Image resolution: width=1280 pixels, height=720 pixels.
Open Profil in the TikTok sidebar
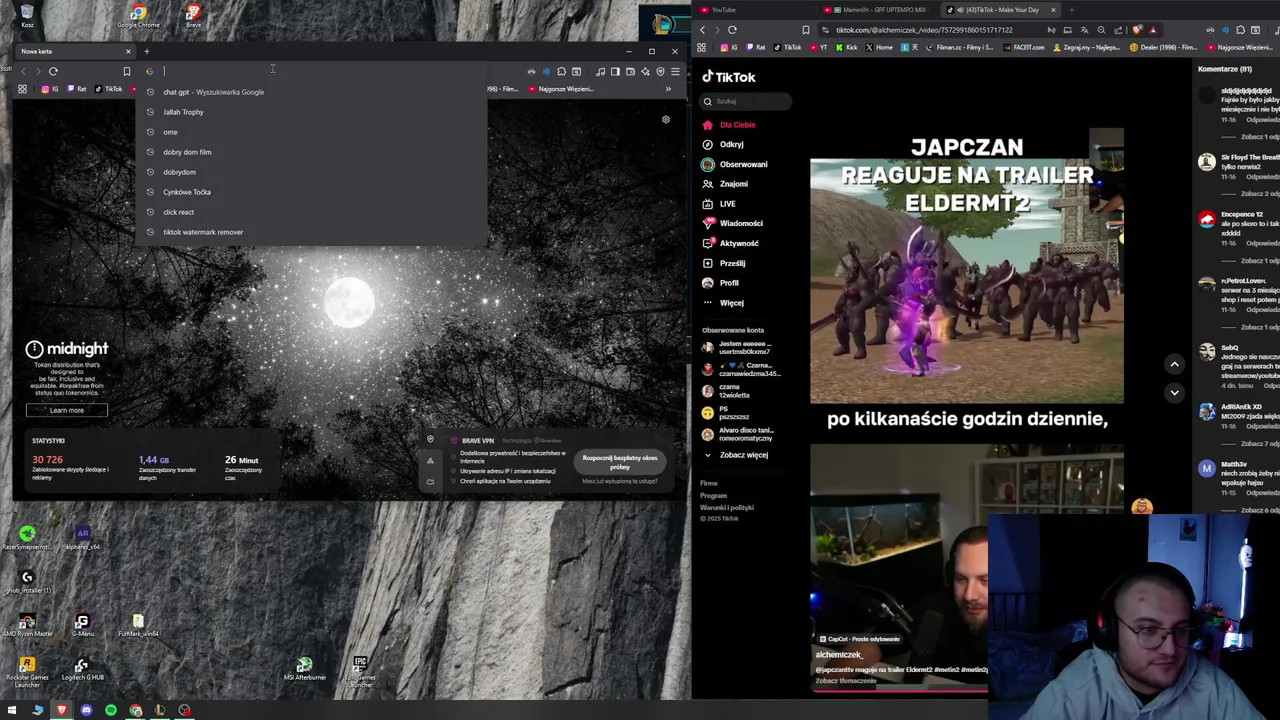coord(720,283)
